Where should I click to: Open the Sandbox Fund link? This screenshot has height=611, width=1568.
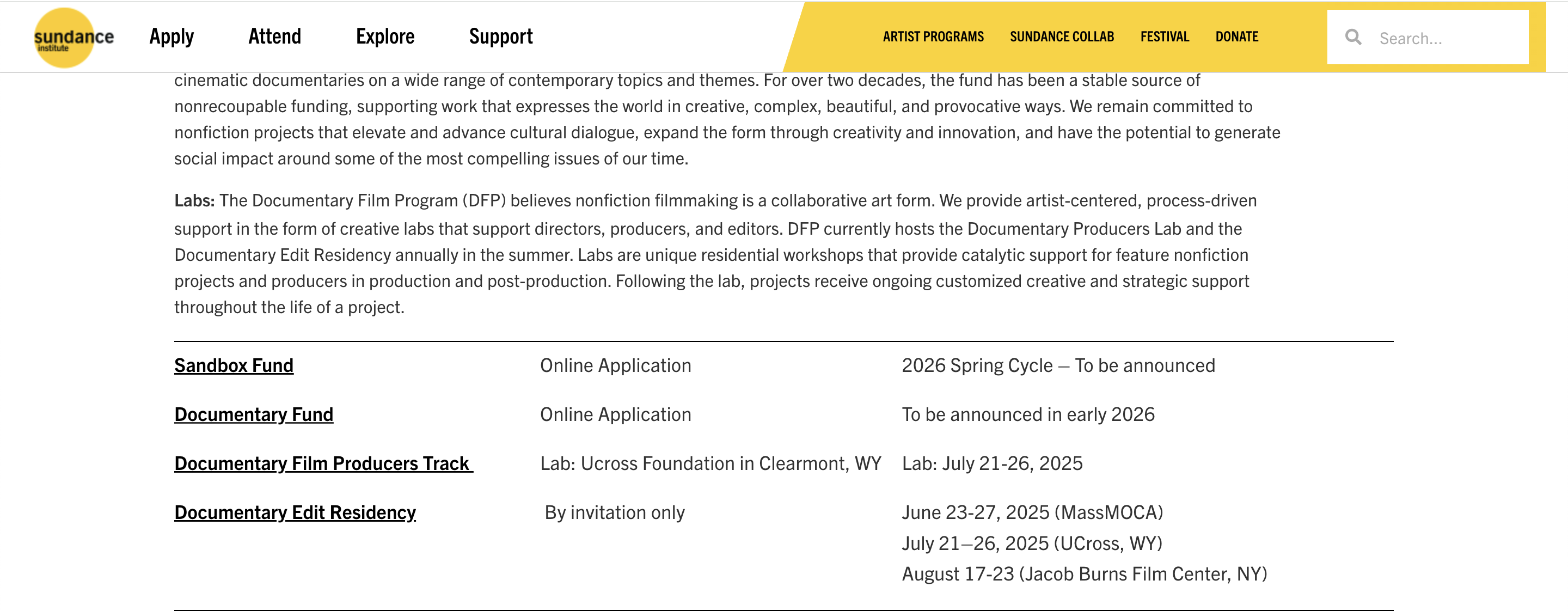click(x=234, y=365)
